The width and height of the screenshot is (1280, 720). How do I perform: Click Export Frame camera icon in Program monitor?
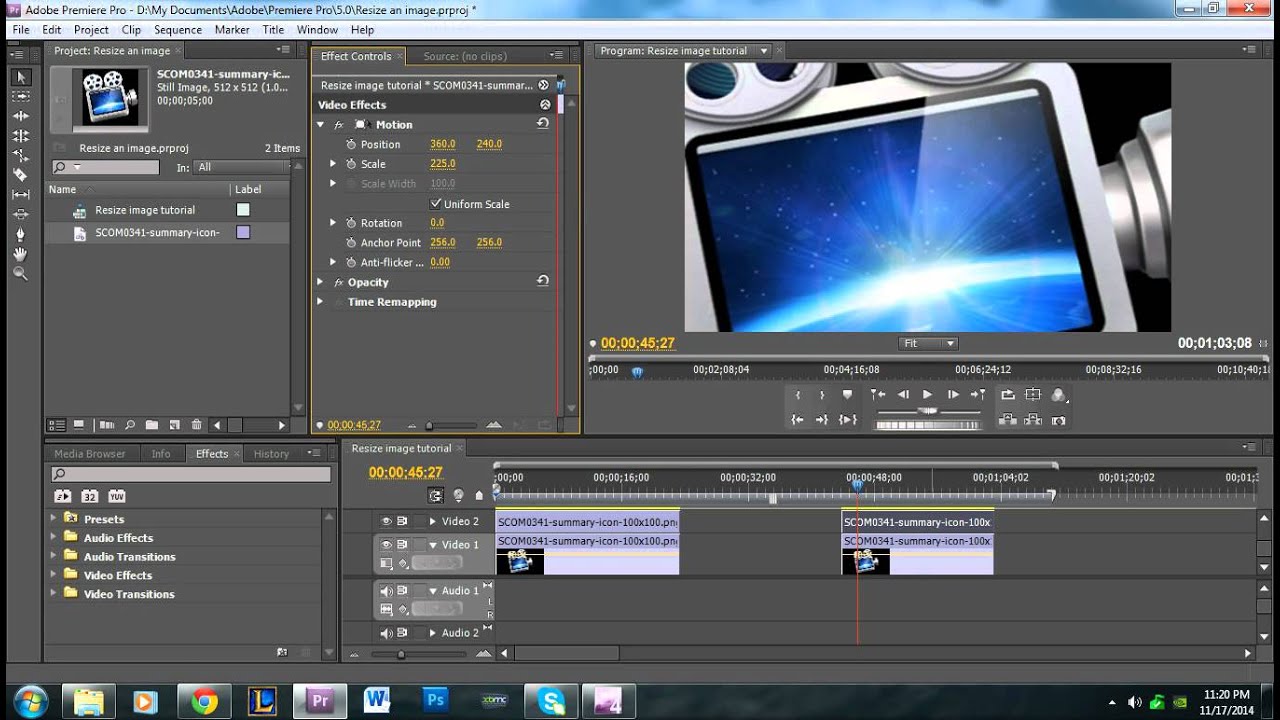(x=1058, y=420)
